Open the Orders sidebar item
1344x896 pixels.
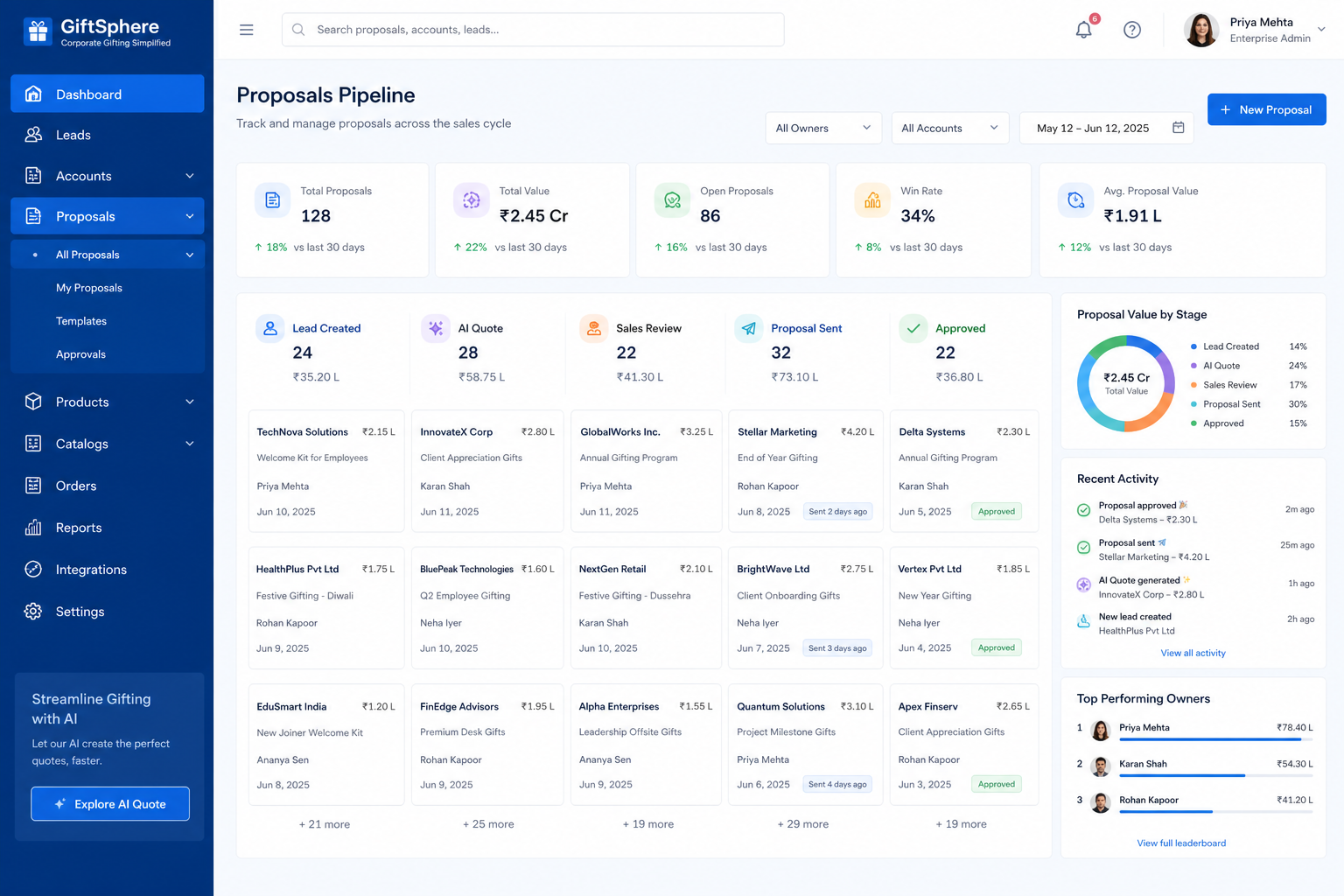click(x=108, y=486)
